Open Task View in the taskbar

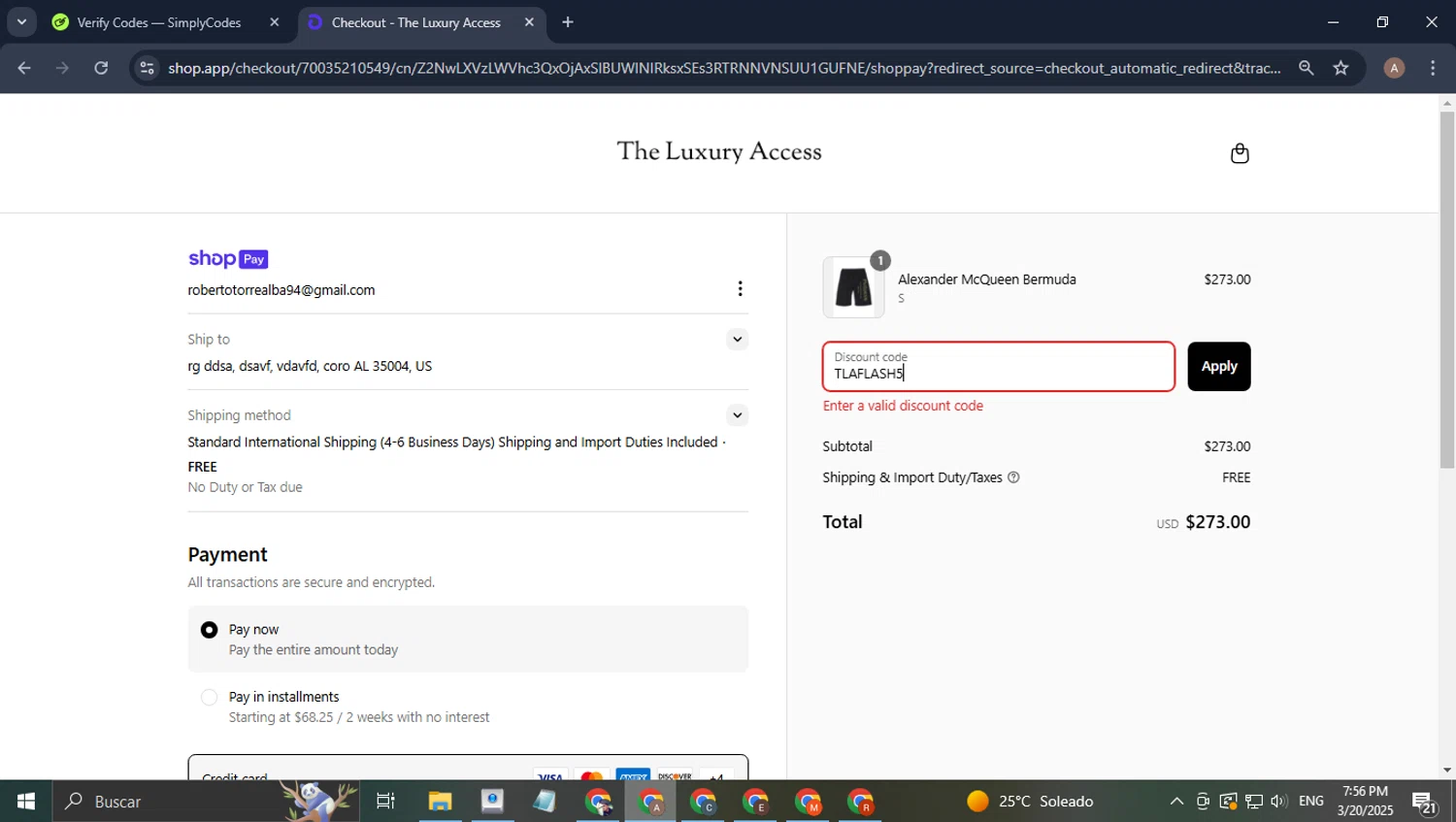point(385,802)
